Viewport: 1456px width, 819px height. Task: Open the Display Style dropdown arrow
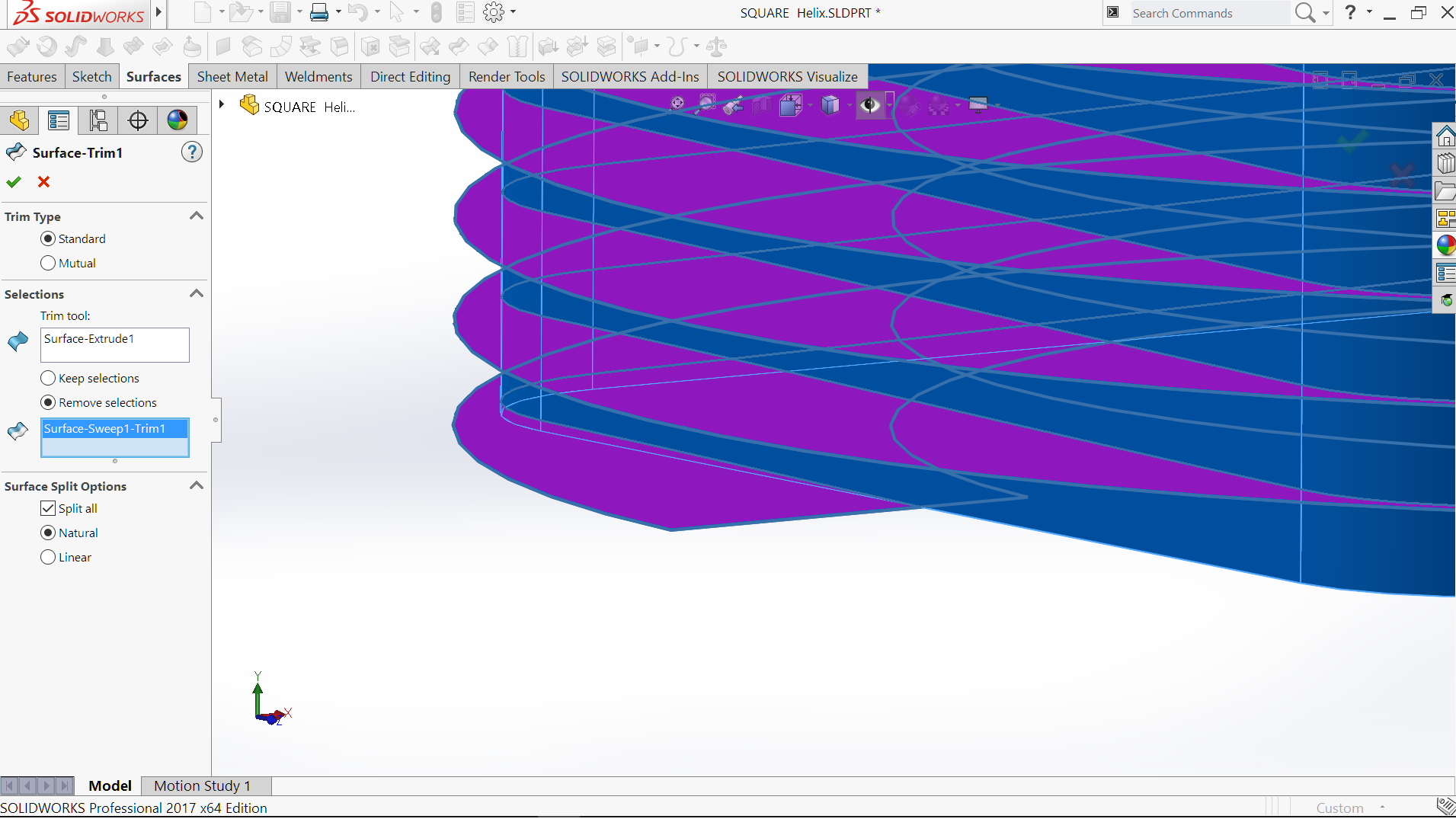[850, 104]
